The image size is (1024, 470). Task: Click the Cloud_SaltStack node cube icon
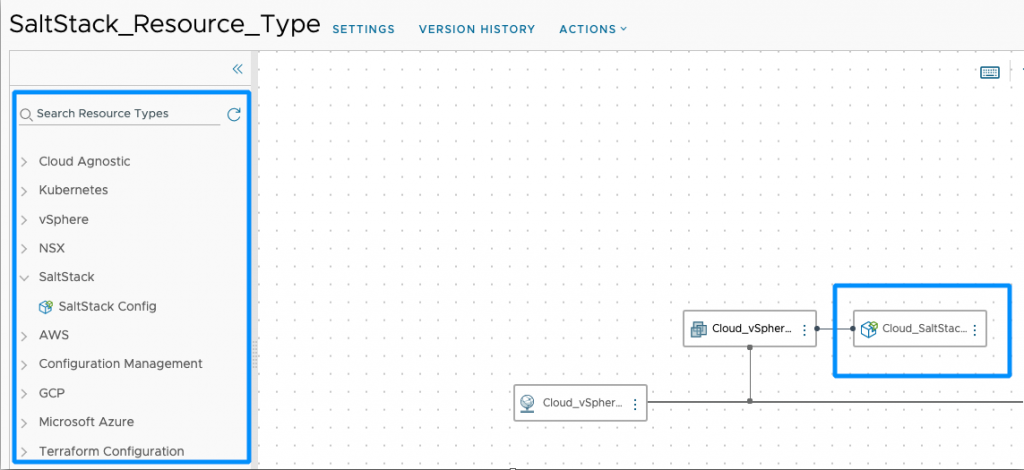click(869, 329)
